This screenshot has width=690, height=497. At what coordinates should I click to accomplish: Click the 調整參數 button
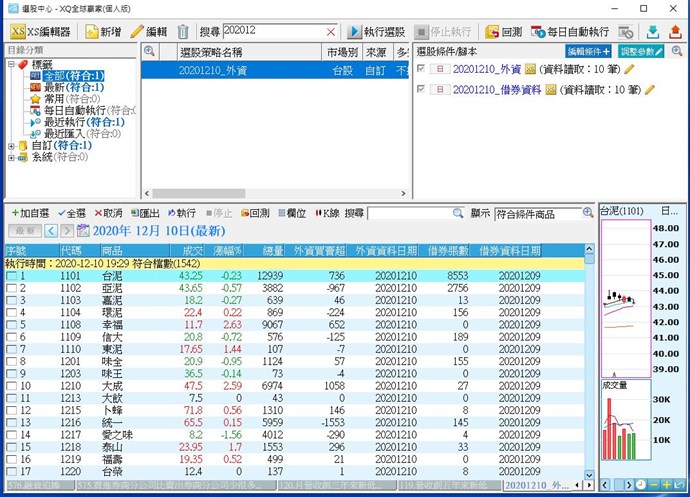point(641,50)
